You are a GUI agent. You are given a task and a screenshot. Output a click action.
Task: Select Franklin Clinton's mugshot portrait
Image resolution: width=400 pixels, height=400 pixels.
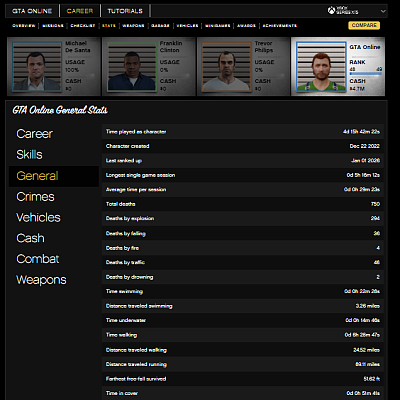(132, 67)
